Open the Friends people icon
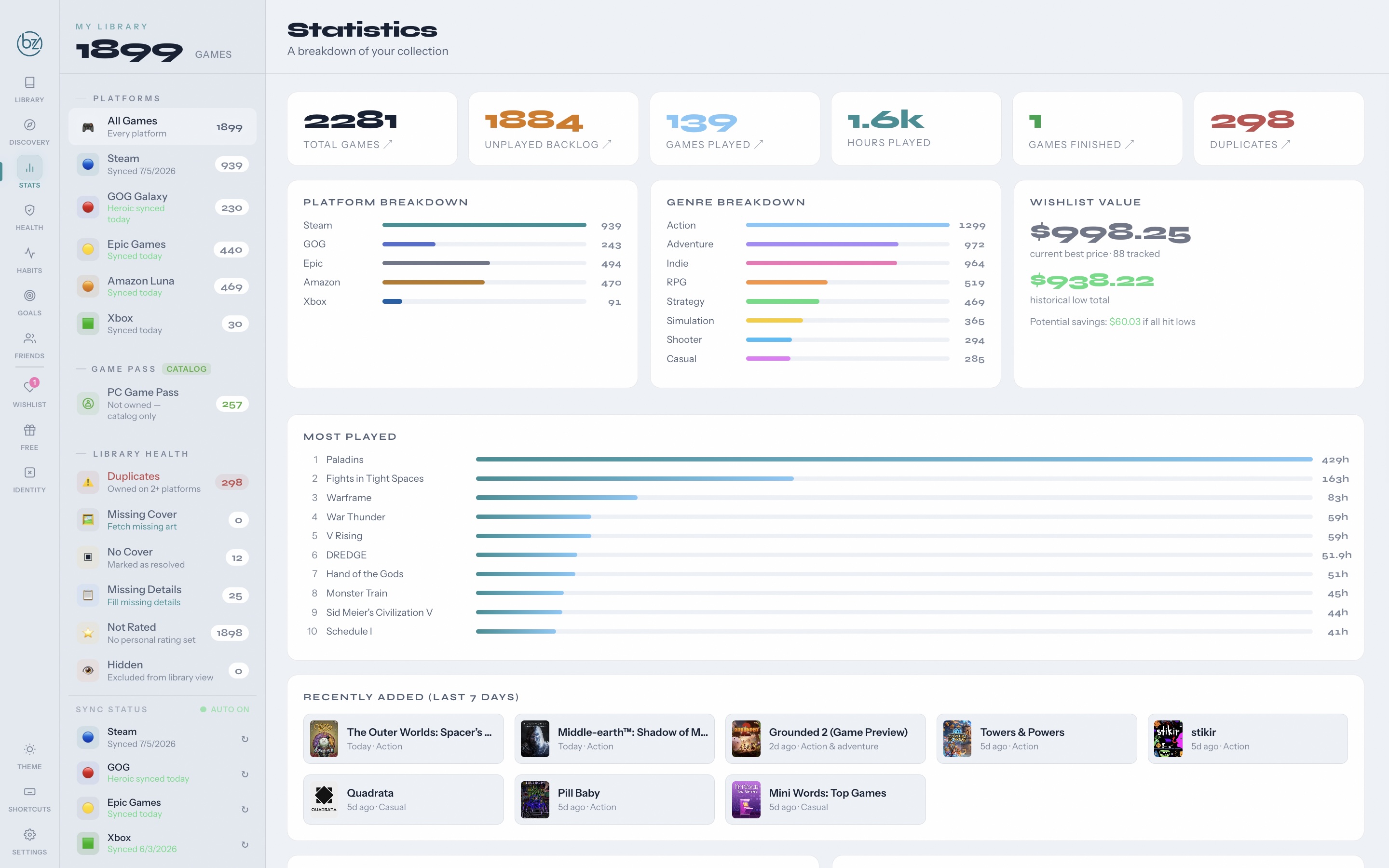Viewport: 1389px width, 868px height. (x=29, y=338)
